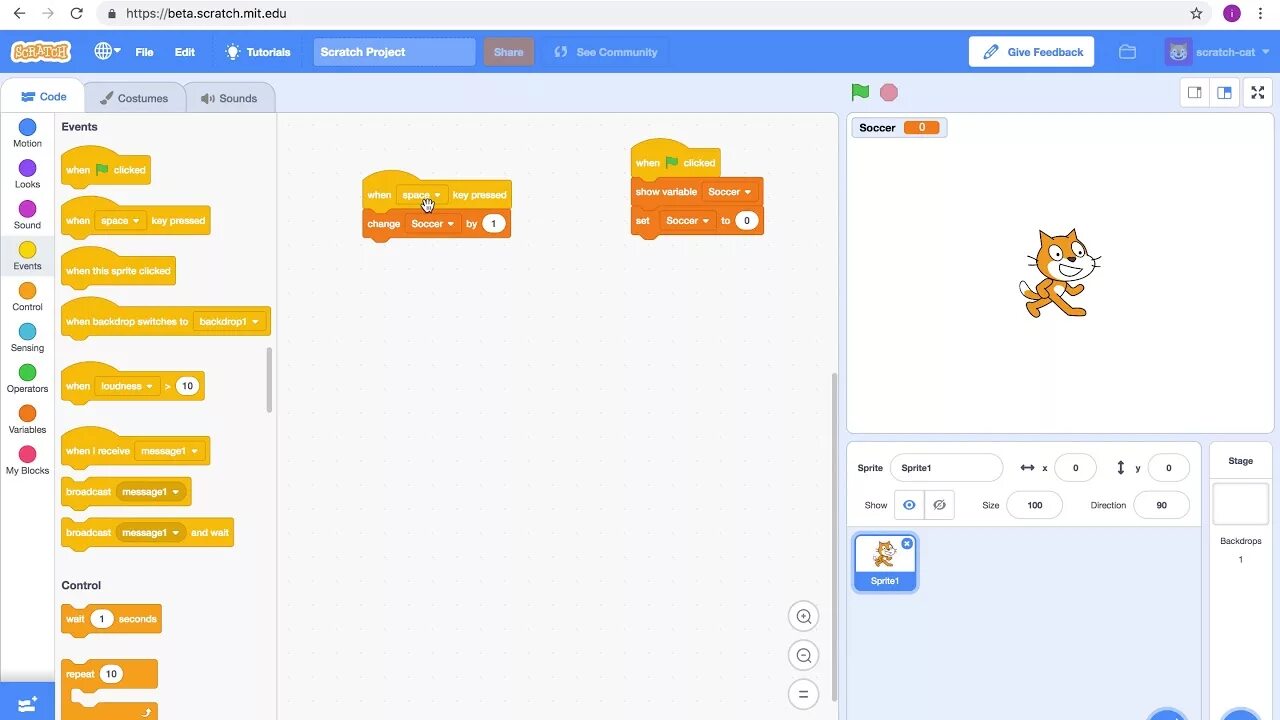Select the Operators category circle
Viewport: 1280px width, 720px height.
[27, 373]
